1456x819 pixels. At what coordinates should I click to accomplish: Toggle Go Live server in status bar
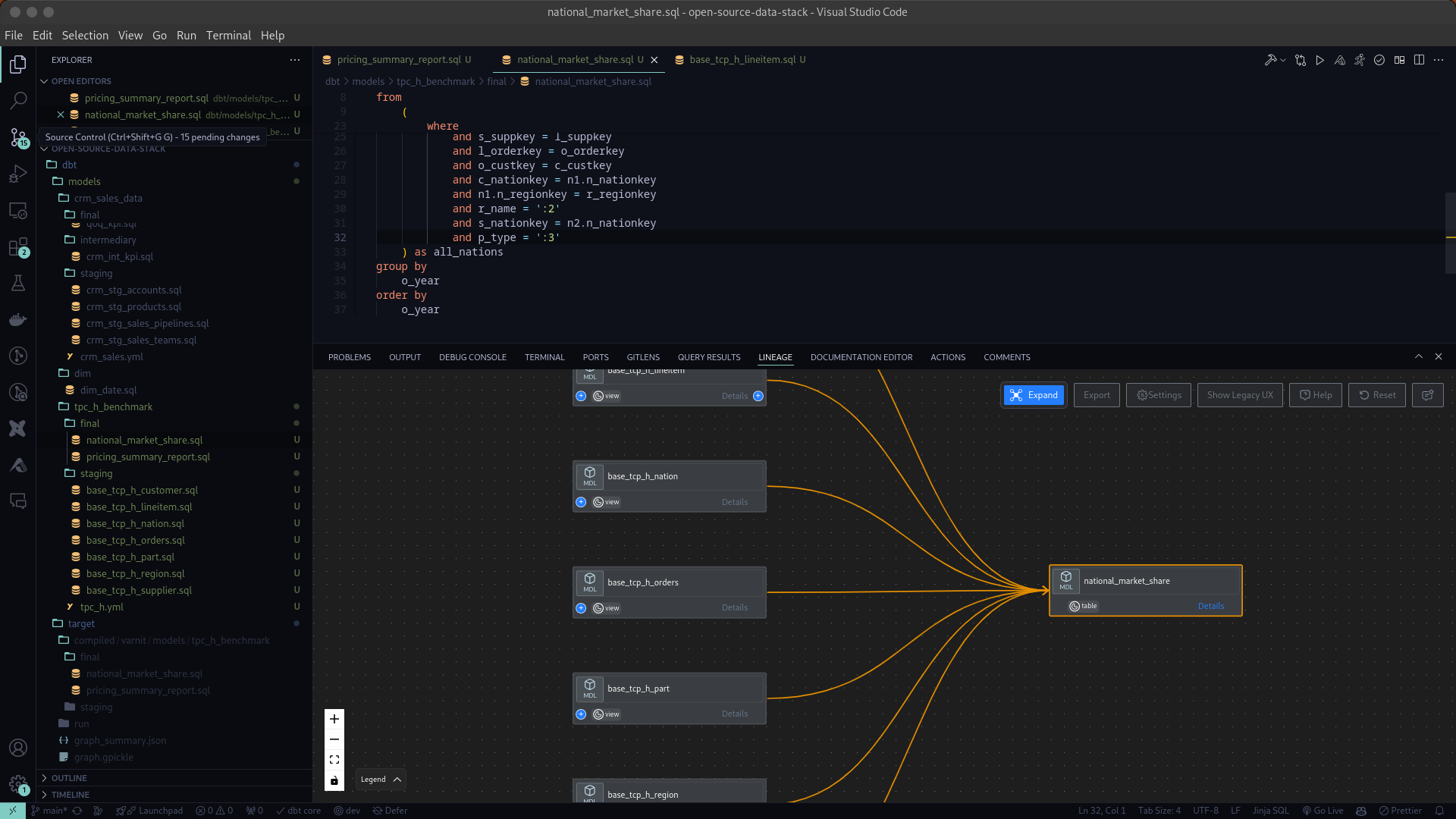[x=1323, y=811]
